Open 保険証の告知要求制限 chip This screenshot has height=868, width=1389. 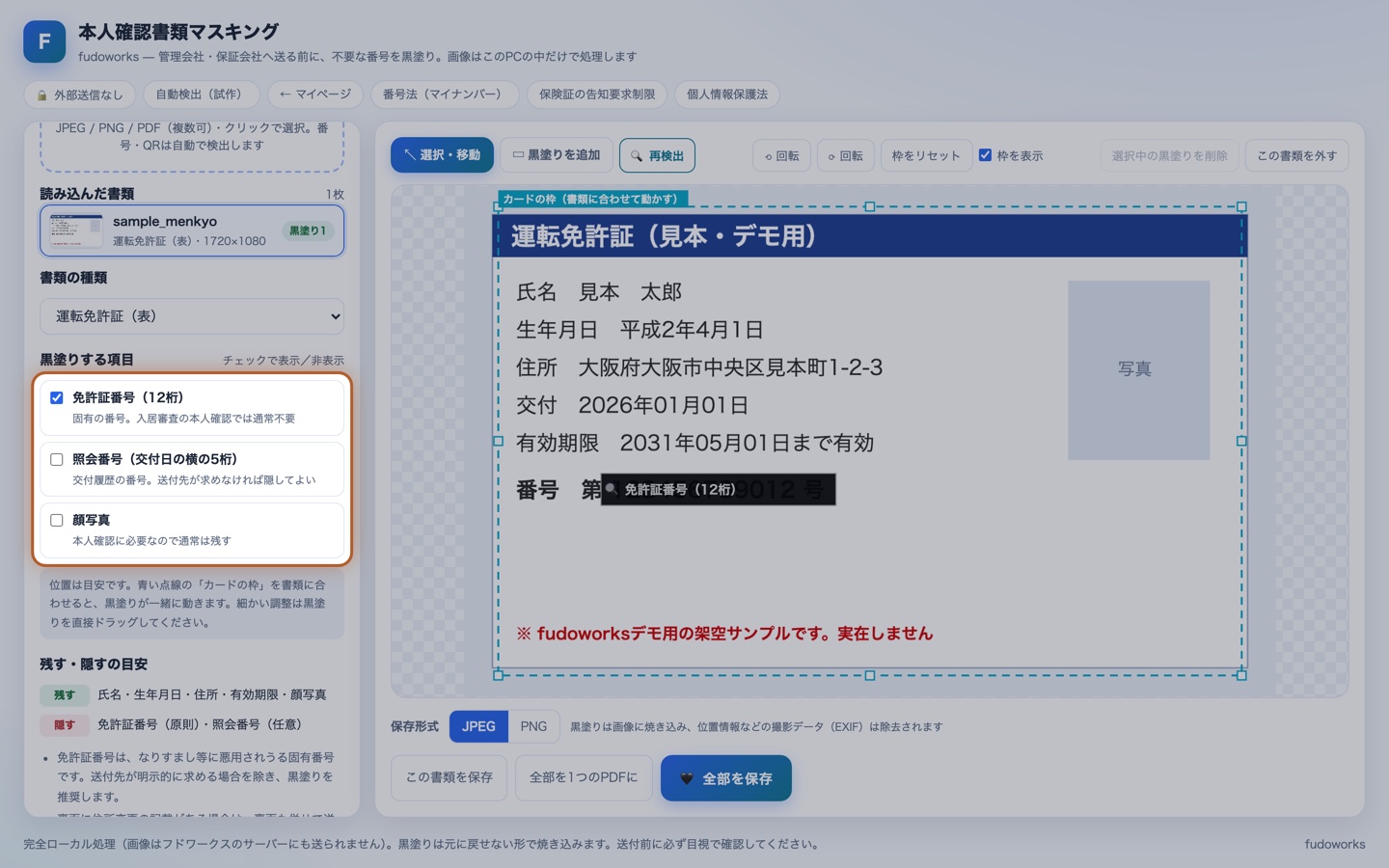click(x=597, y=95)
